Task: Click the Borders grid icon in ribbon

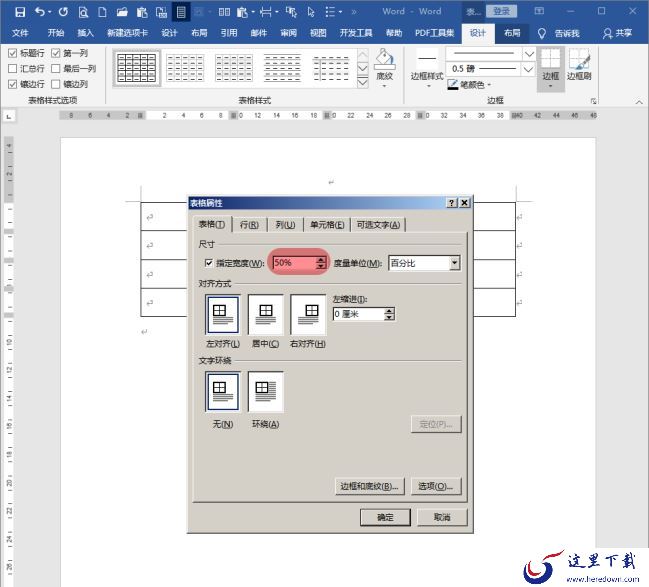Action: coord(550,59)
